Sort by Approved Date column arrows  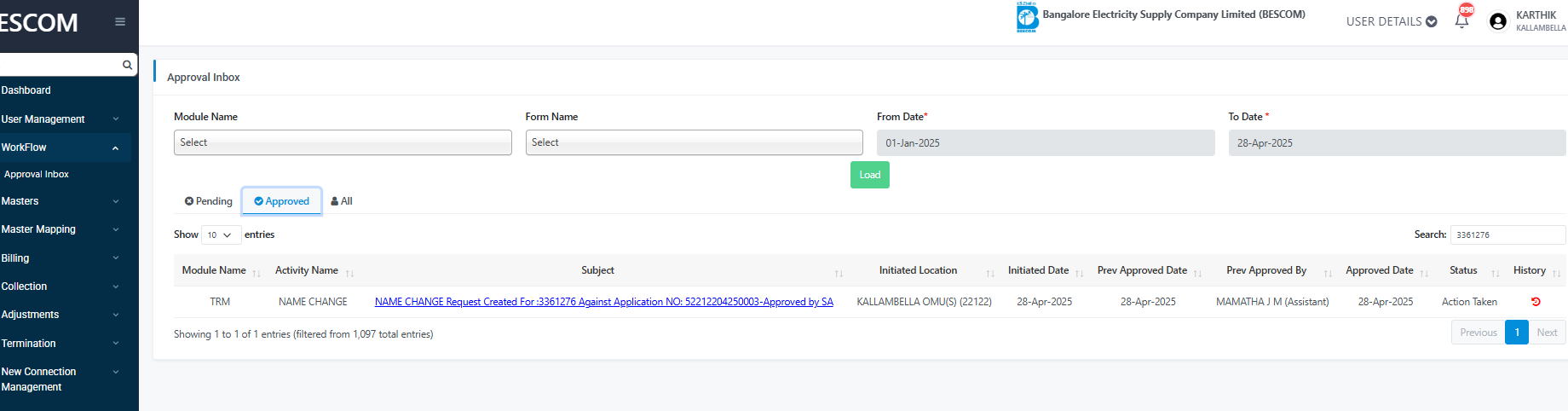pos(1424,273)
